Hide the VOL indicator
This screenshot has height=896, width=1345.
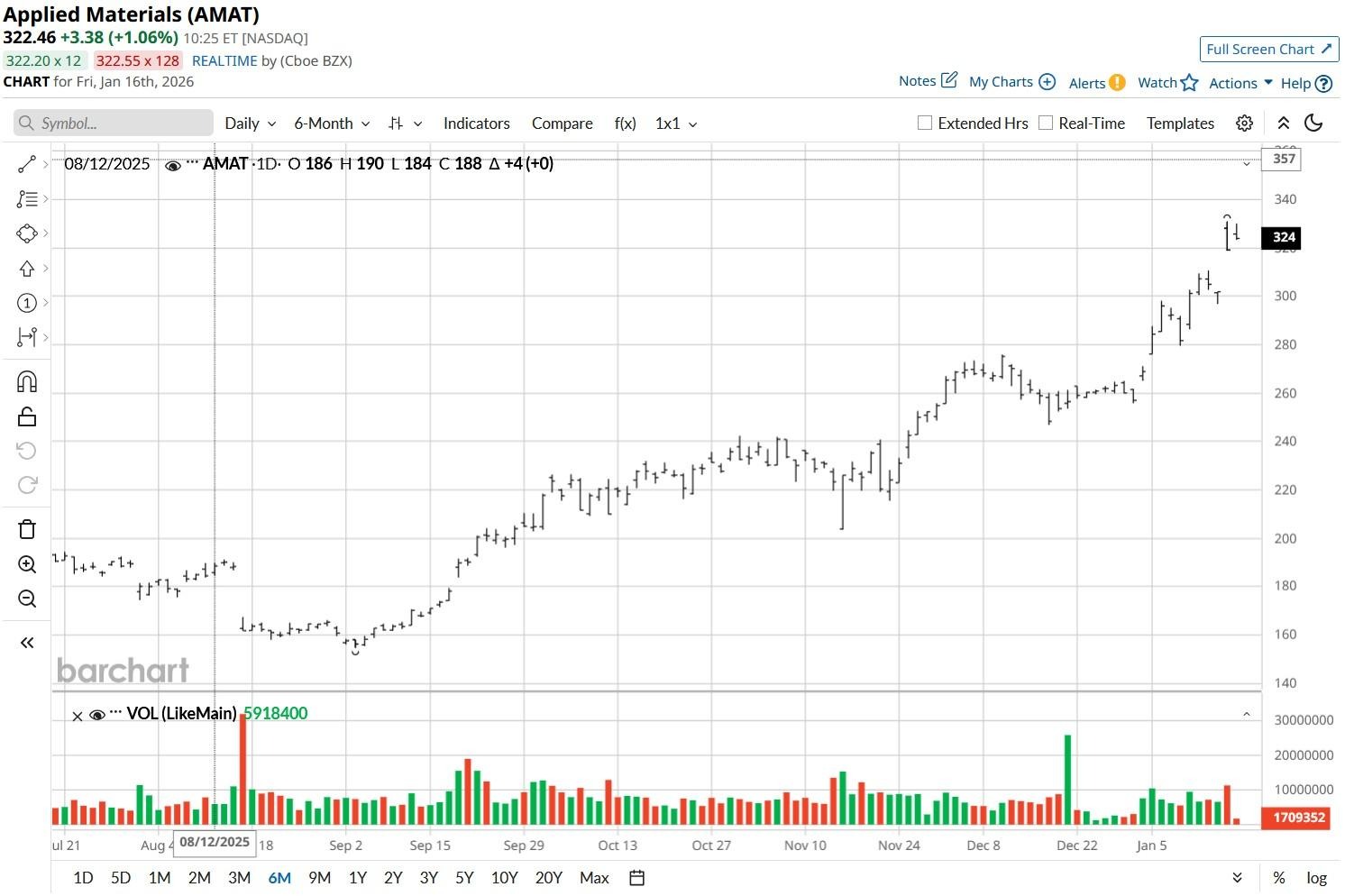[97, 715]
